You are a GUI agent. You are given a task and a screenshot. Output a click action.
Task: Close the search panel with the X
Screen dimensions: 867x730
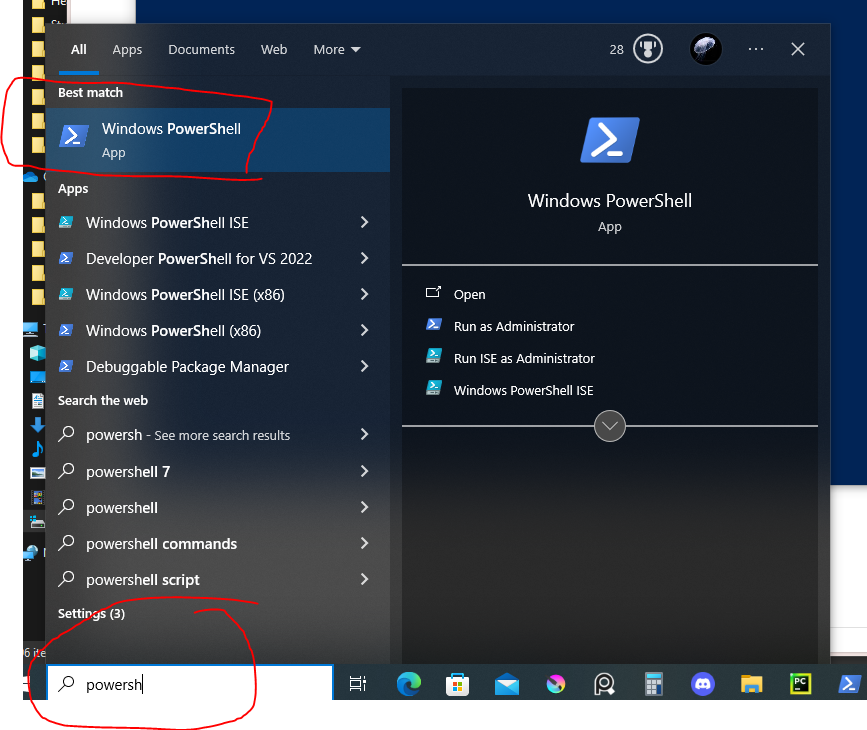[797, 49]
